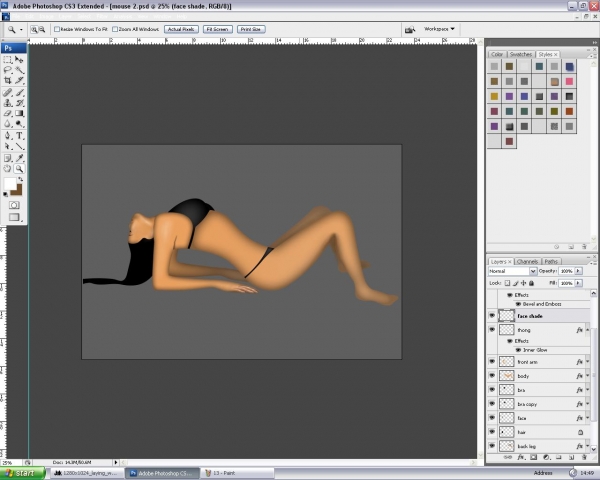The image size is (600, 480).
Task: Select the Magic Wand tool
Action: pos(19,70)
